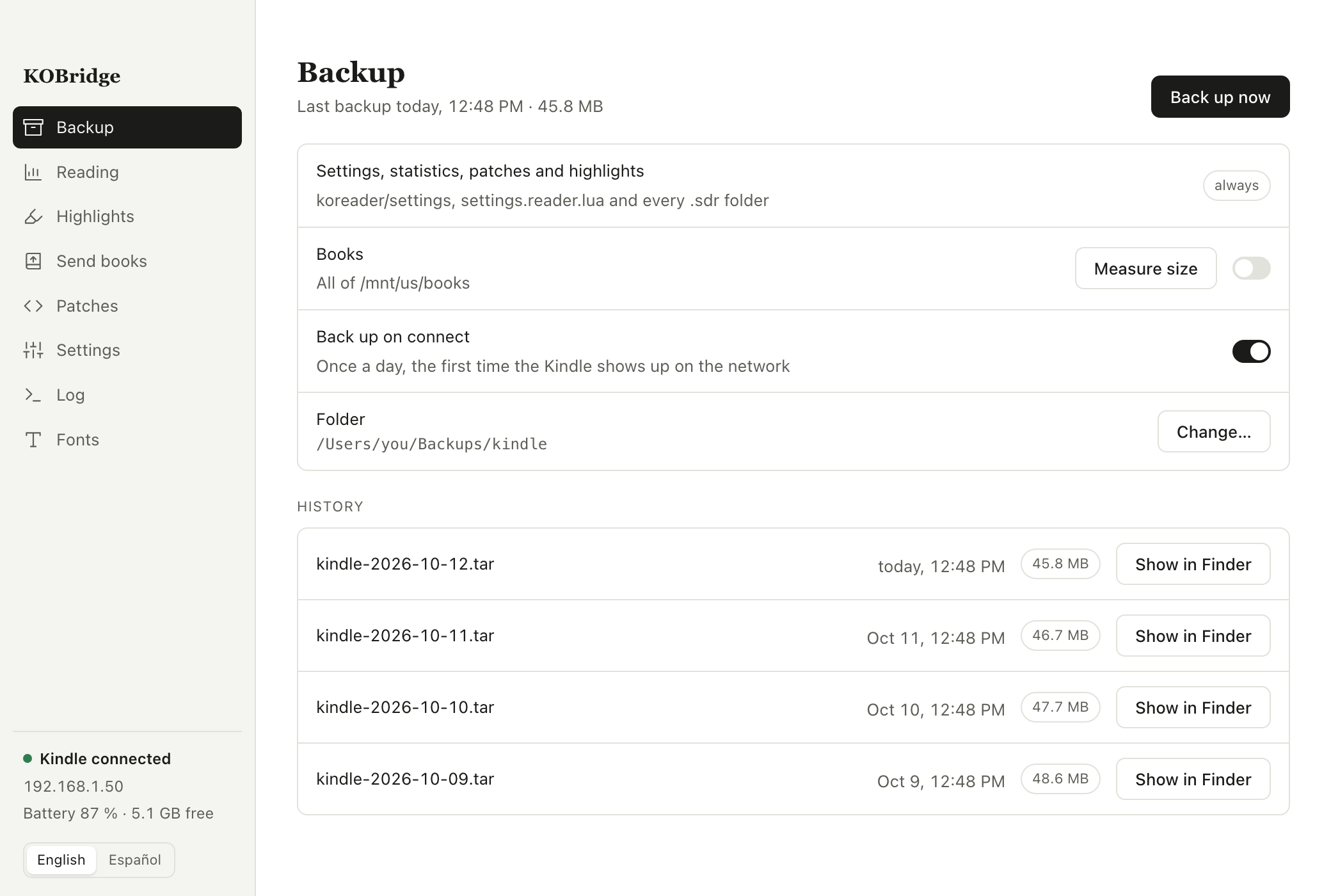This screenshot has height=896, width=1331.
Task: Switch to the Settings page
Action: tap(127, 350)
